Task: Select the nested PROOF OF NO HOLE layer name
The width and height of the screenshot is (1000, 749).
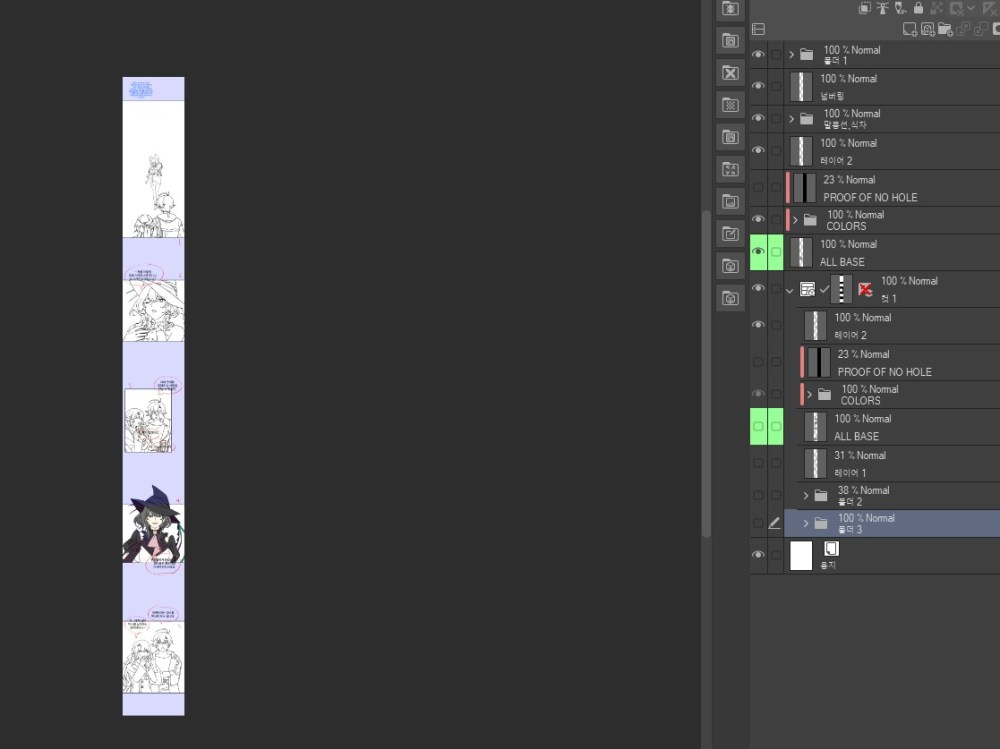Action: (885, 371)
